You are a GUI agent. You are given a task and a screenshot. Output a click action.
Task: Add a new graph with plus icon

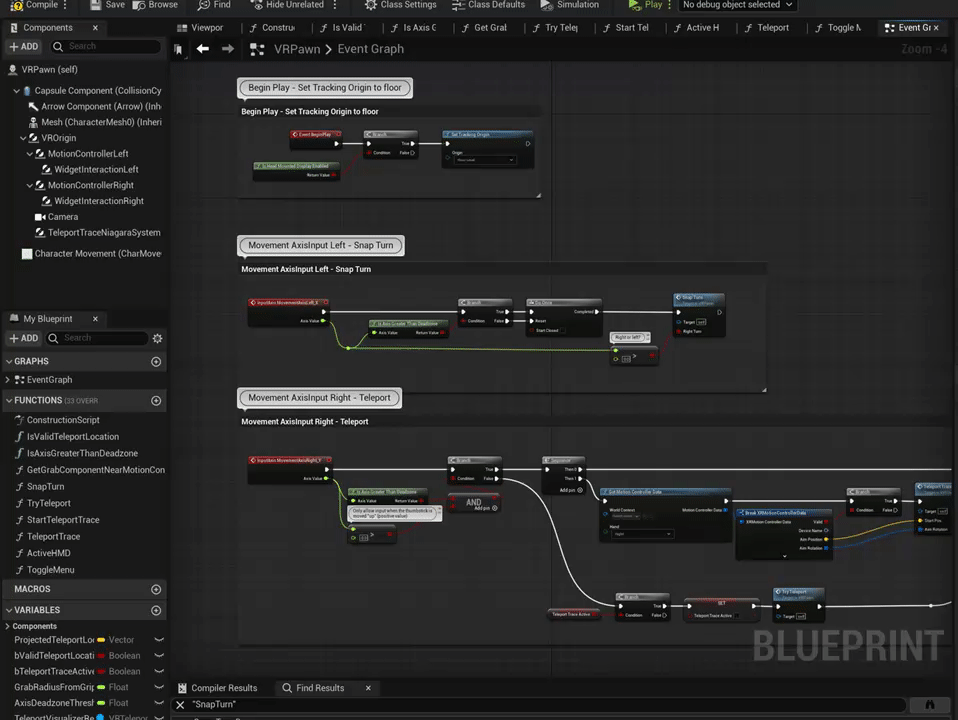pyautogui.click(x=156, y=362)
